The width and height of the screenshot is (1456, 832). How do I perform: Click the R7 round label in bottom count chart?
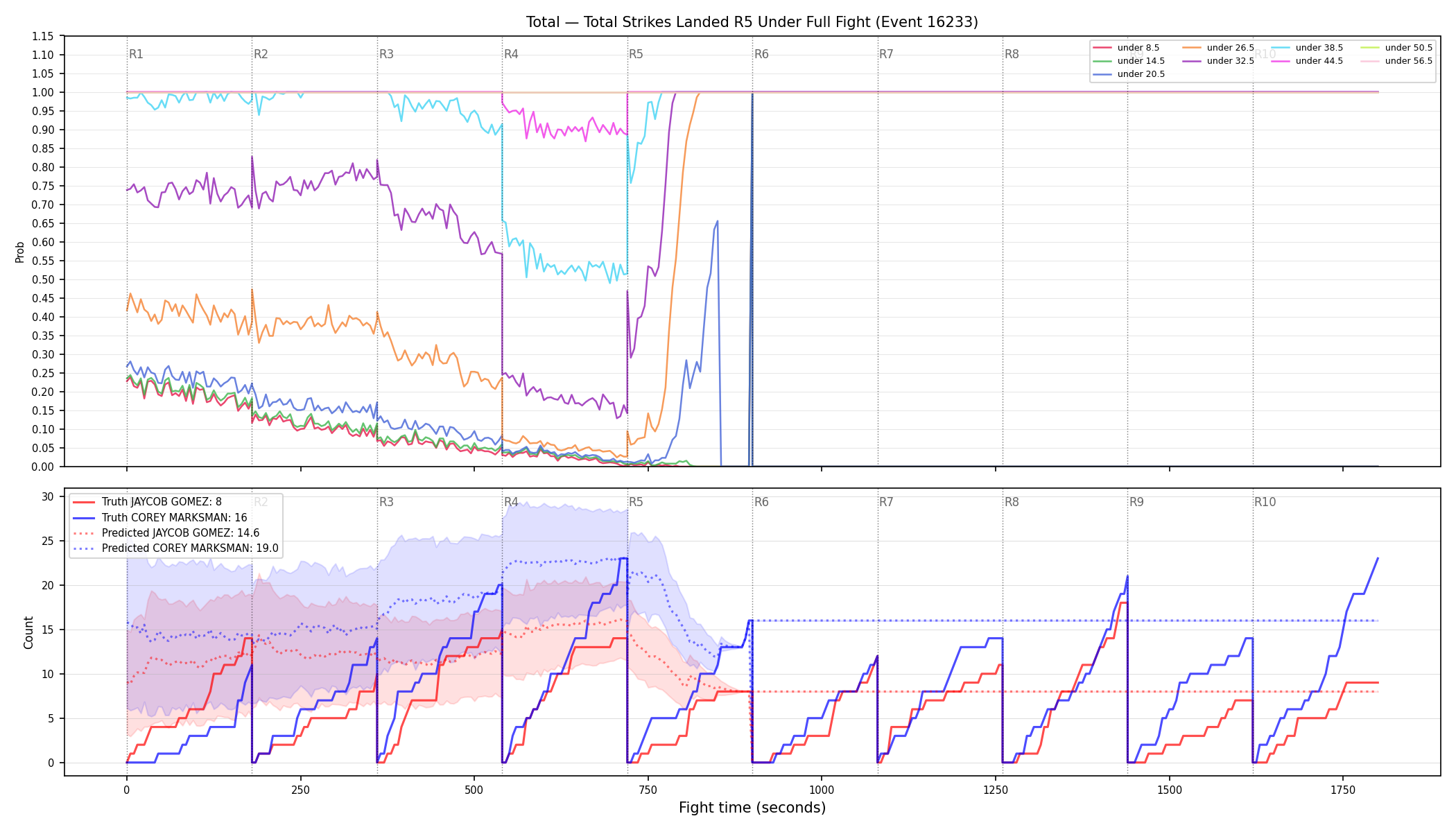click(x=886, y=502)
